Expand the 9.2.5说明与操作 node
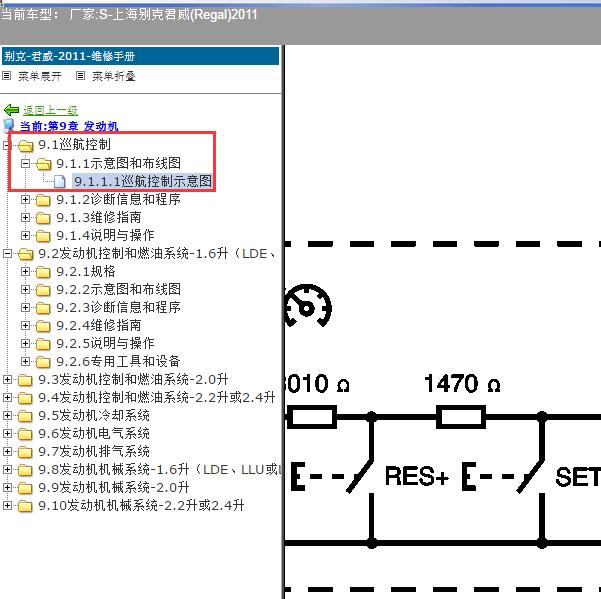The width and height of the screenshot is (601, 599). tap(25, 343)
